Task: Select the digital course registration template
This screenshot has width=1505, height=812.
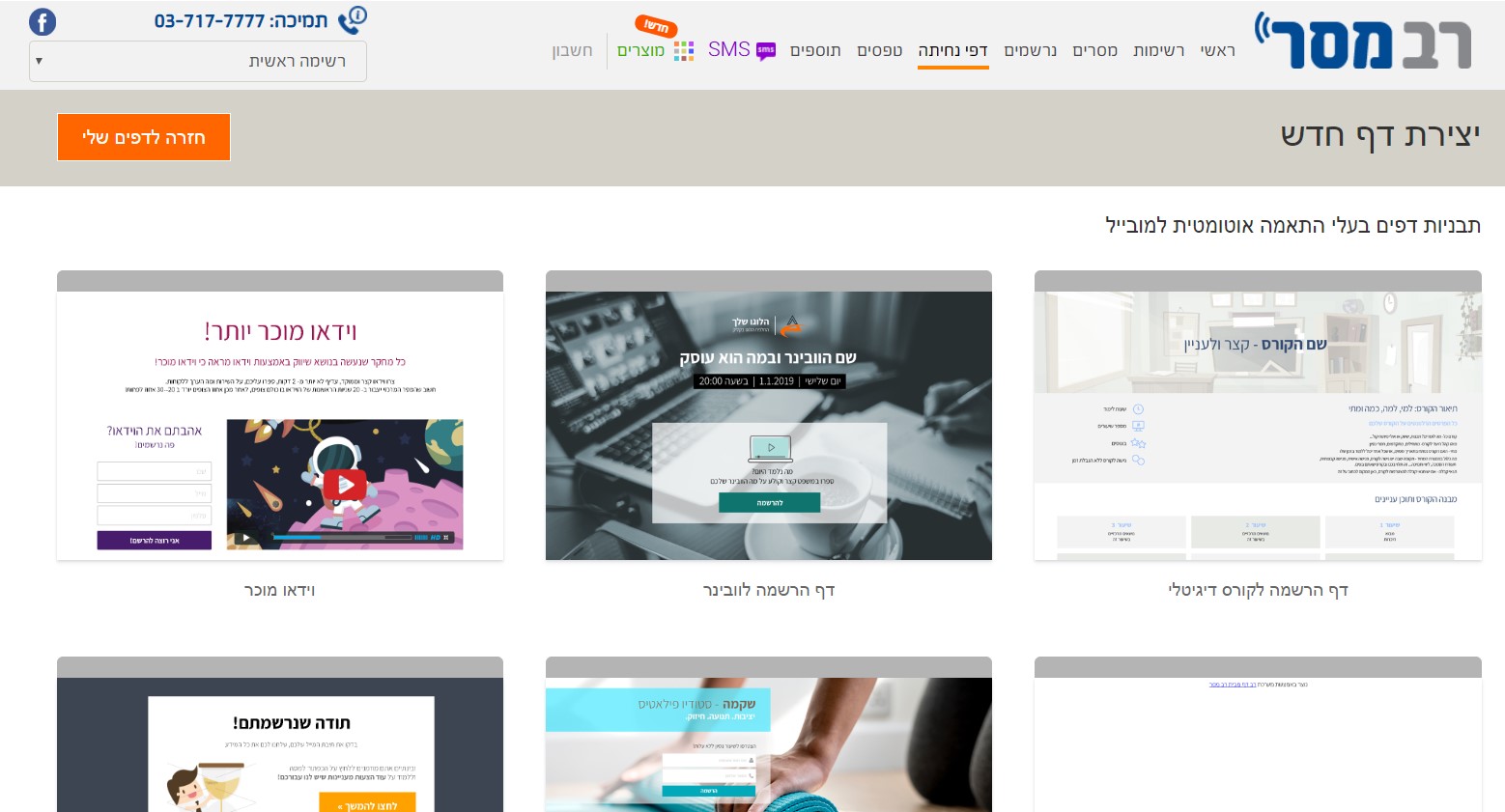Action: (1258, 425)
